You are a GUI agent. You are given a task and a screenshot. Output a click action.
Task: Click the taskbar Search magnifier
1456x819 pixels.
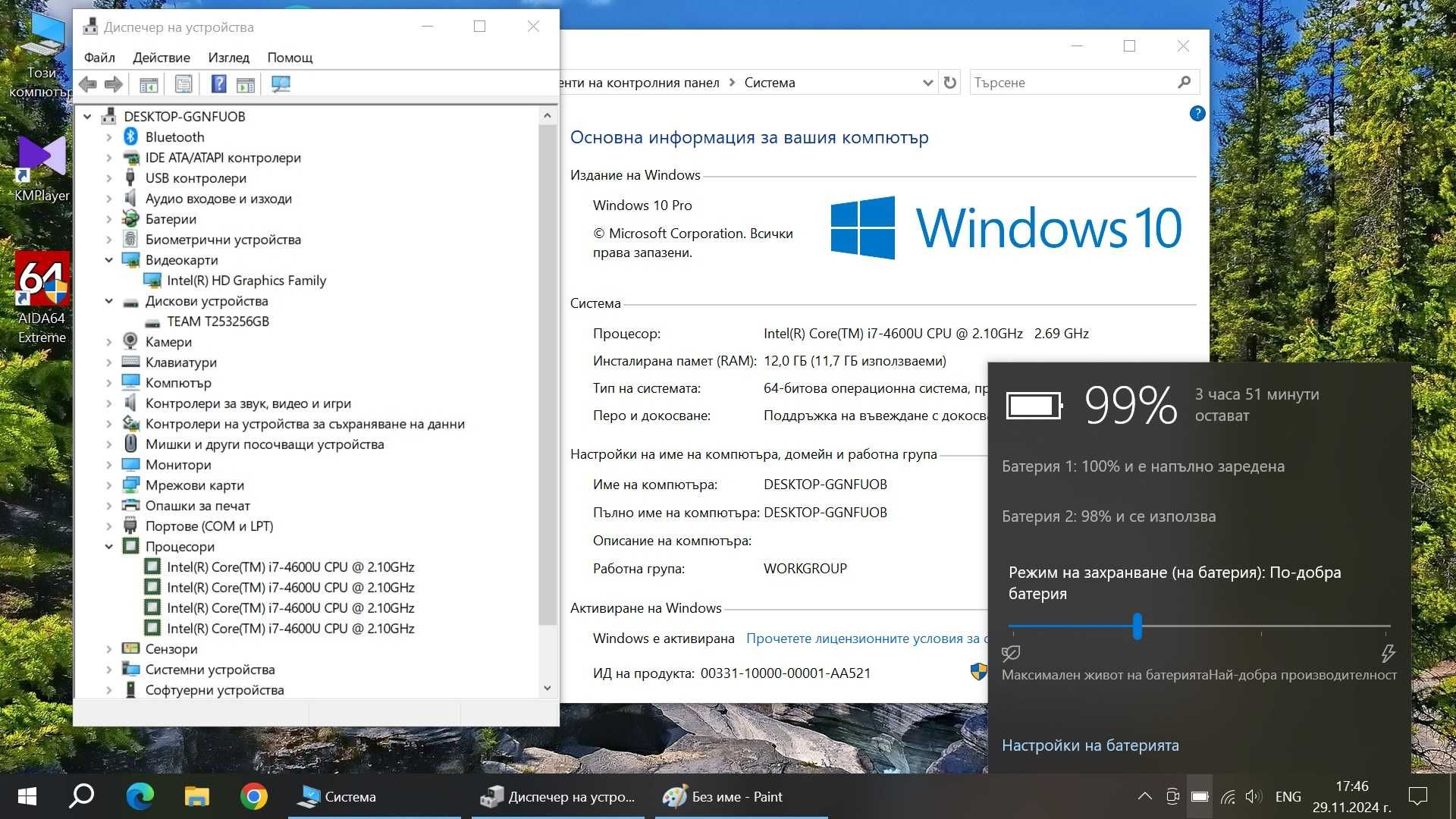click(82, 796)
